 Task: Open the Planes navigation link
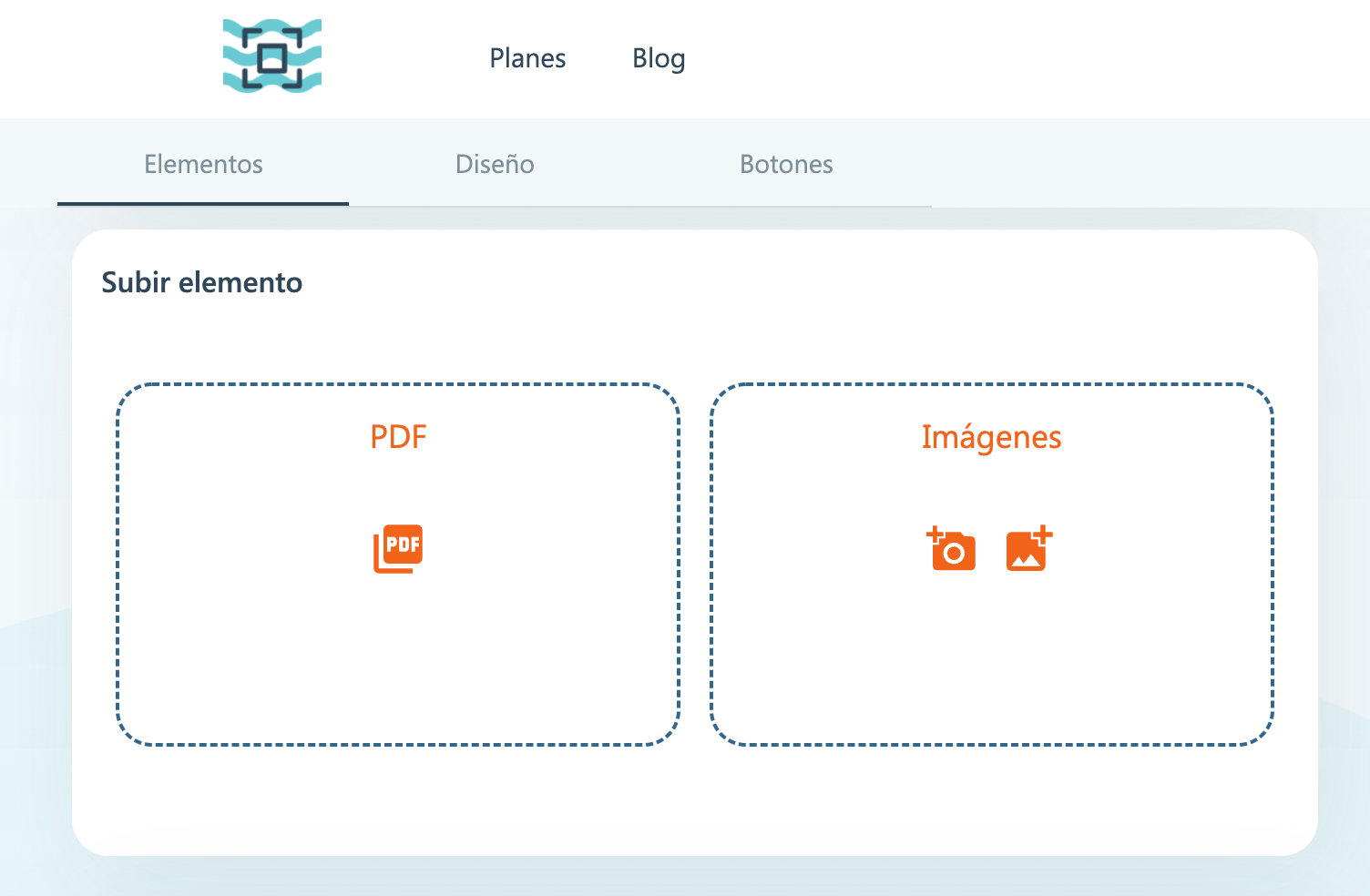click(x=527, y=58)
